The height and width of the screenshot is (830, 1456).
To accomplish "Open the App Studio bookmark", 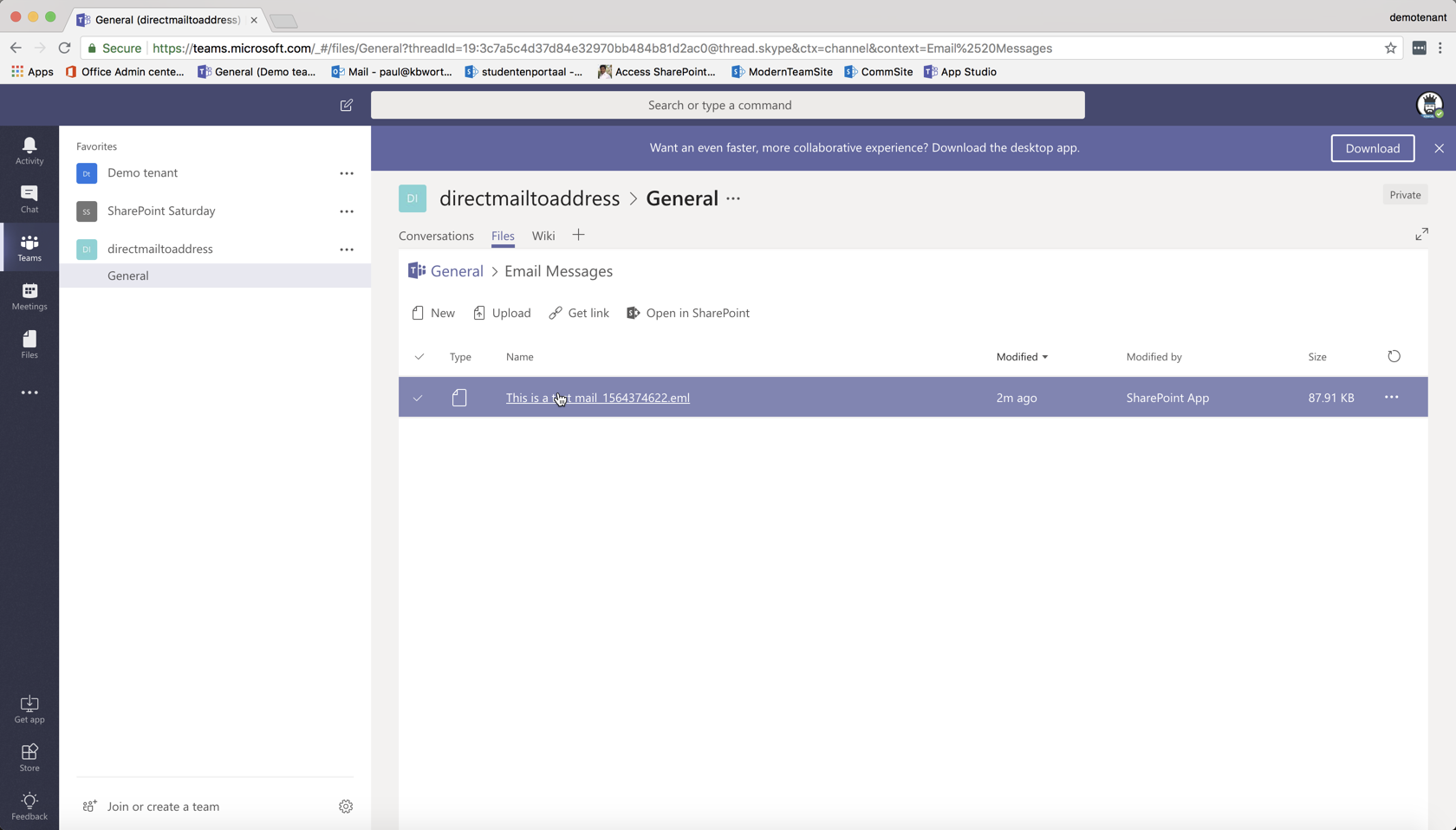I will 960,72.
